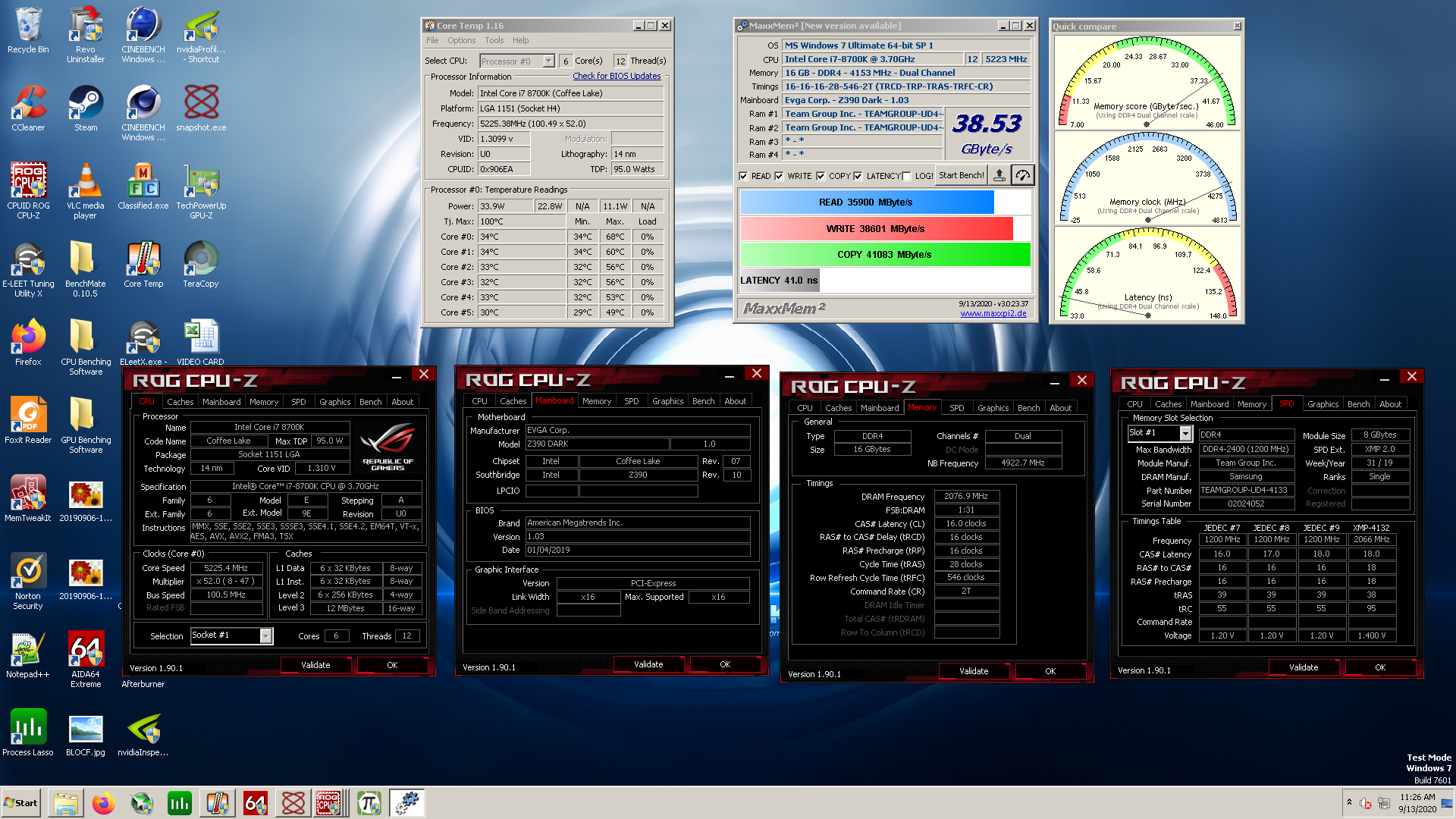
Task: Expand the Select CPU Processor #0 dropdown
Action: click(x=549, y=61)
